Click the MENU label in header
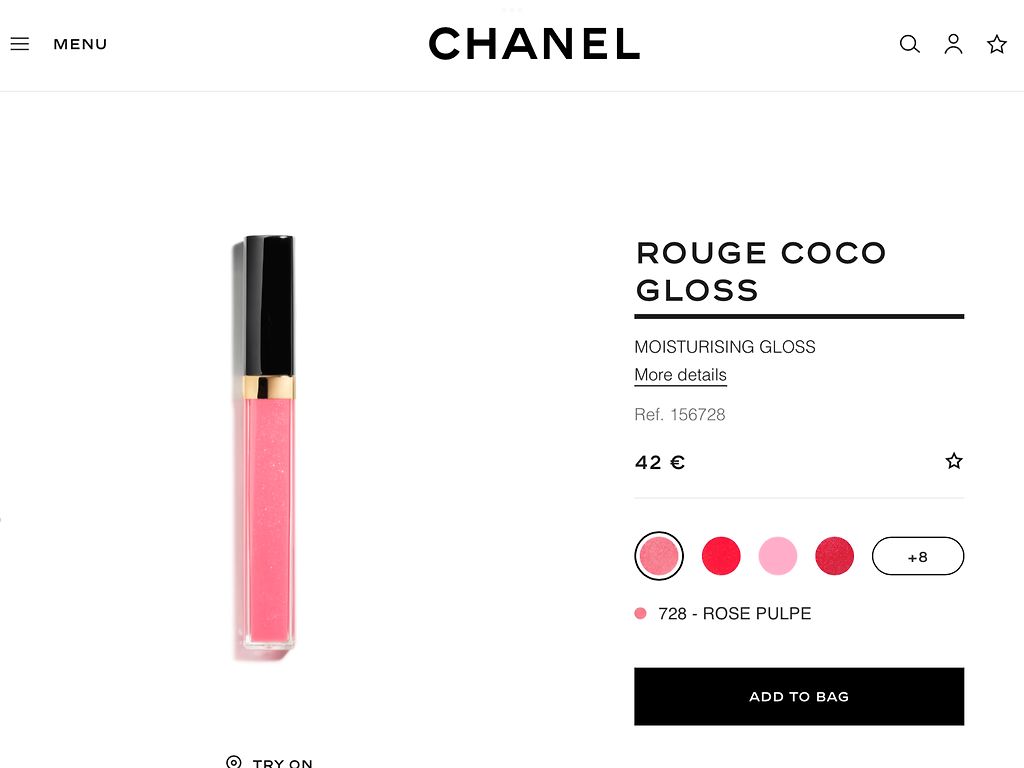The width and height of the screenshot is (1024, 768). pyautogui.click(x=80, y=44)
